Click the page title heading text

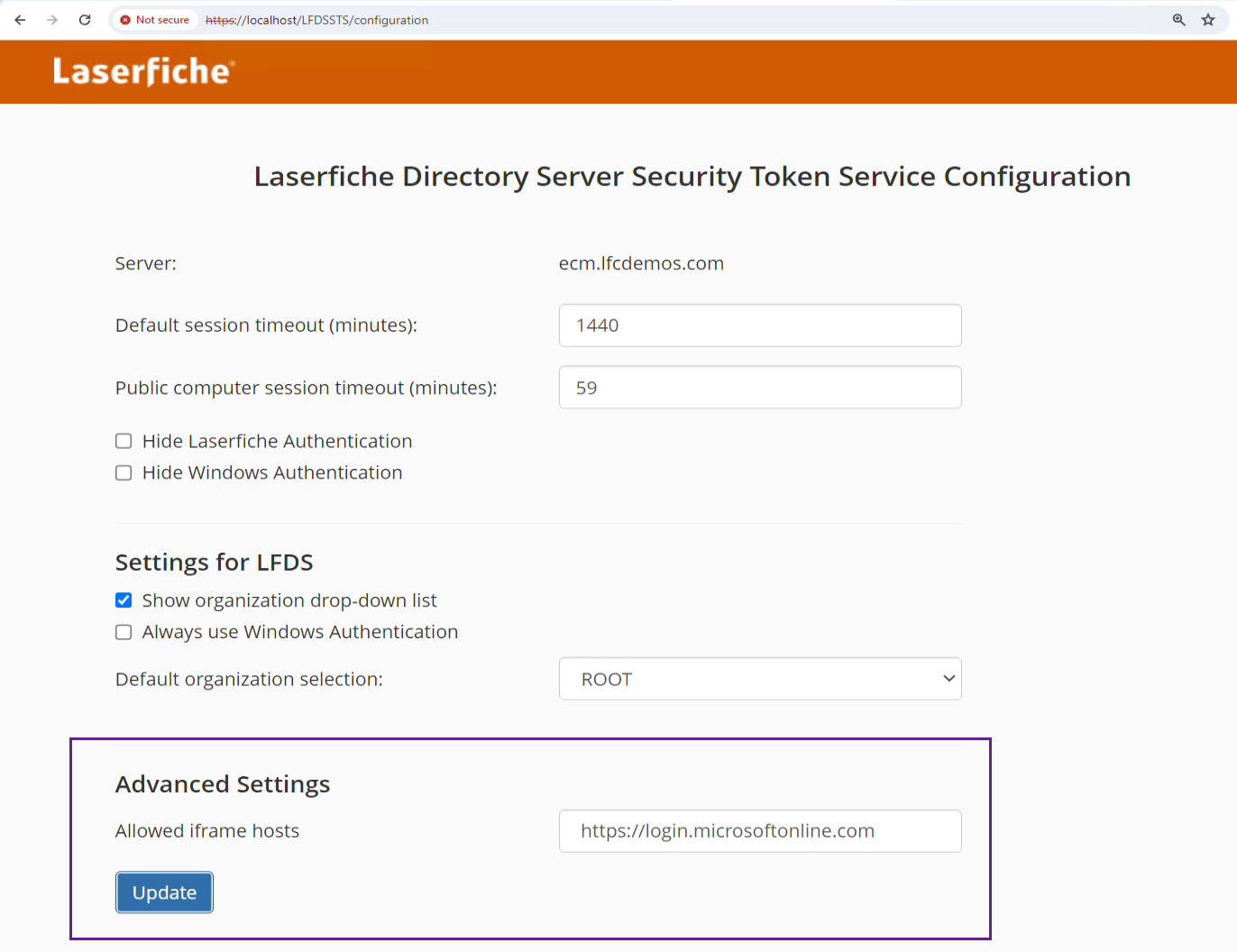[692, 177]
